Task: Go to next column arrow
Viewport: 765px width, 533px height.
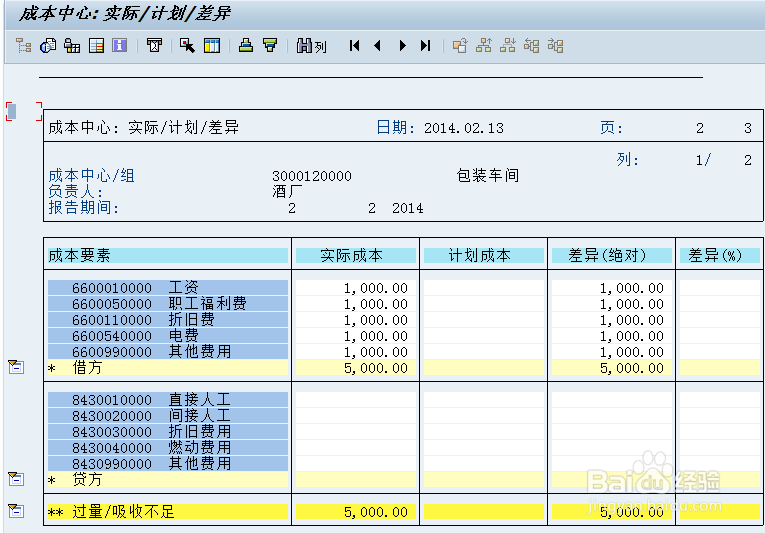Action: 403,46
